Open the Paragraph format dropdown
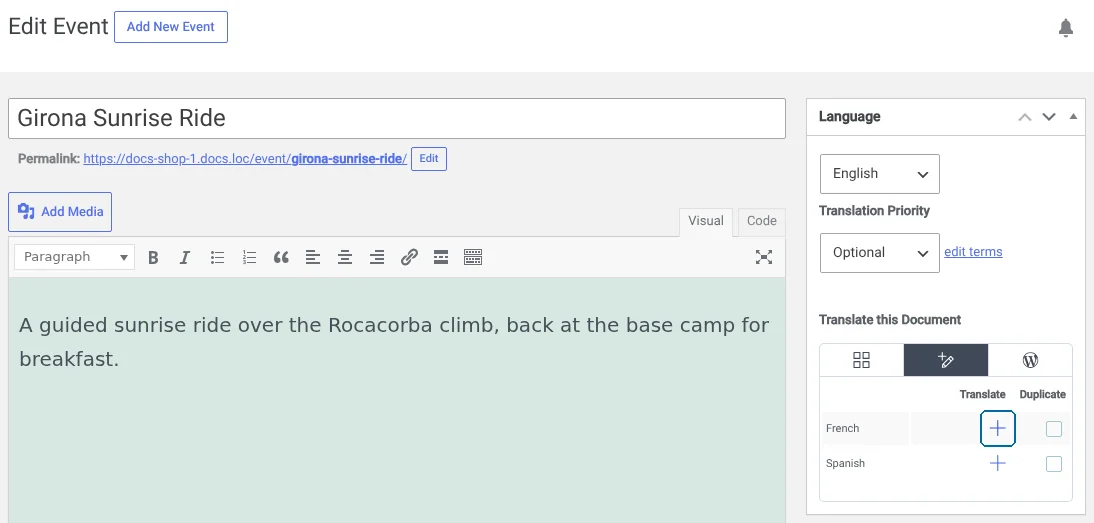Viewport: 1094px width, 523px height. point(75,257)
